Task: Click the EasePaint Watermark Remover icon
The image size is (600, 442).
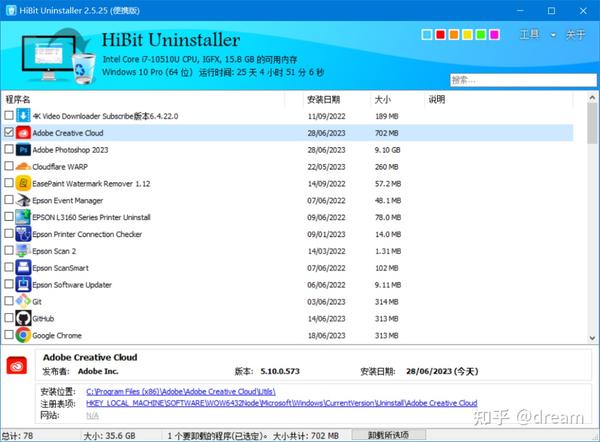Action: [x=23, y=183]
